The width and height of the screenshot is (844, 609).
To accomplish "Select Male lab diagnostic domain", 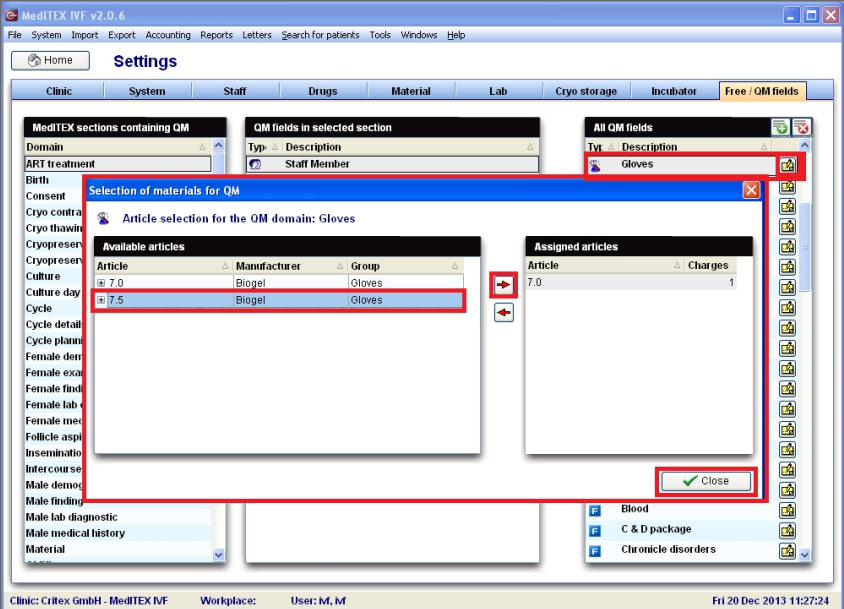I will coord(118,517).
